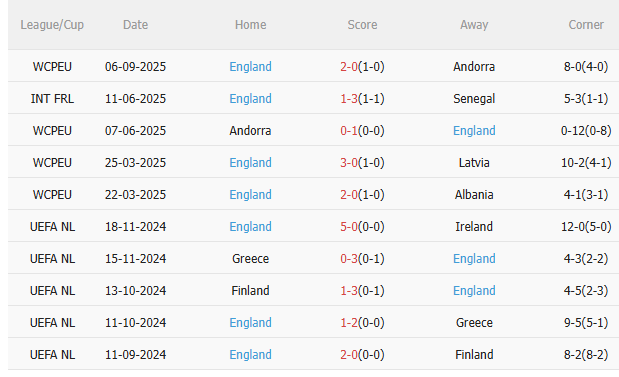This screenshot has height=377, width=619.
Task: Click the 0-12(0-8) corner result
Action: (586, 130)
